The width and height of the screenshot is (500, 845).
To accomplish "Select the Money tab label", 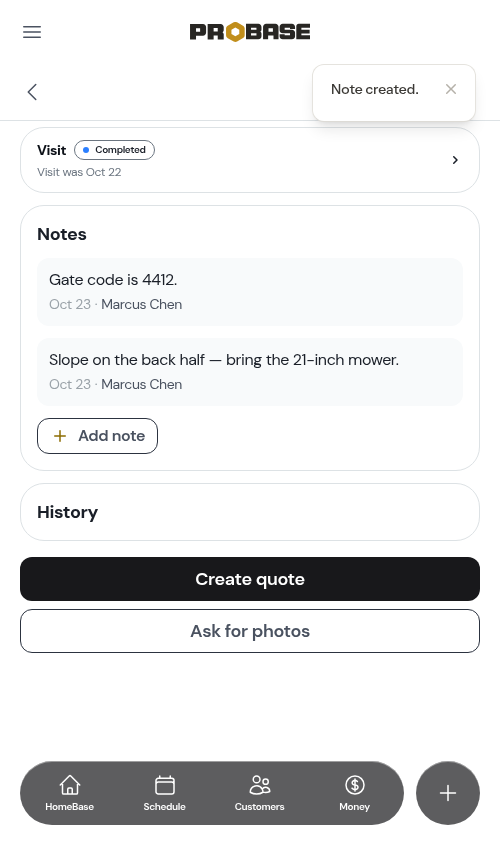I will click(355, 807).
